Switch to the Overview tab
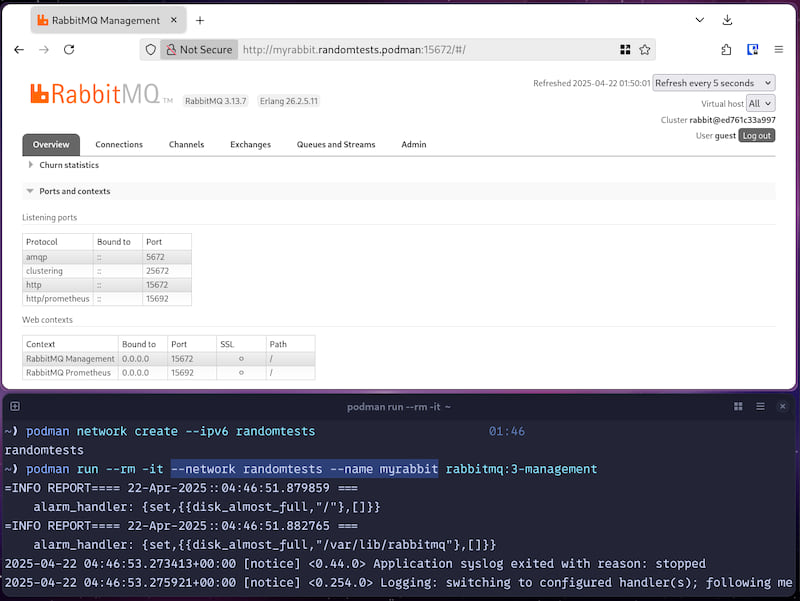The width and height of the screenshot is (800, 601). 51,144
